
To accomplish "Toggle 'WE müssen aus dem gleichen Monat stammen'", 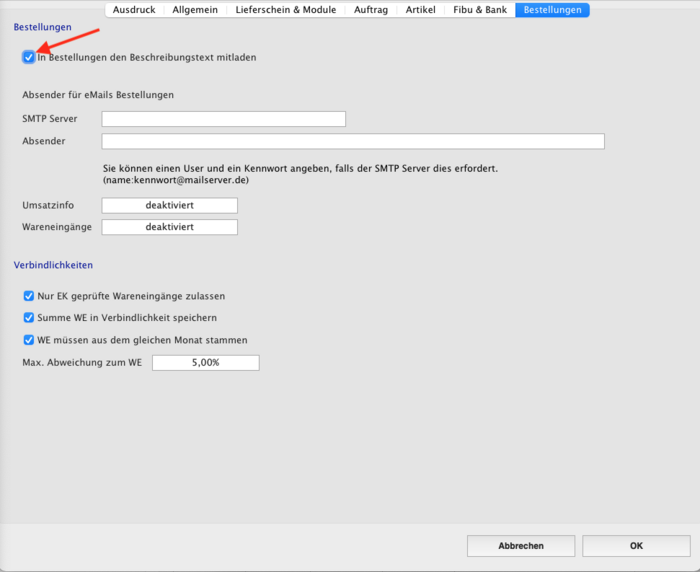I will point(28,340).
